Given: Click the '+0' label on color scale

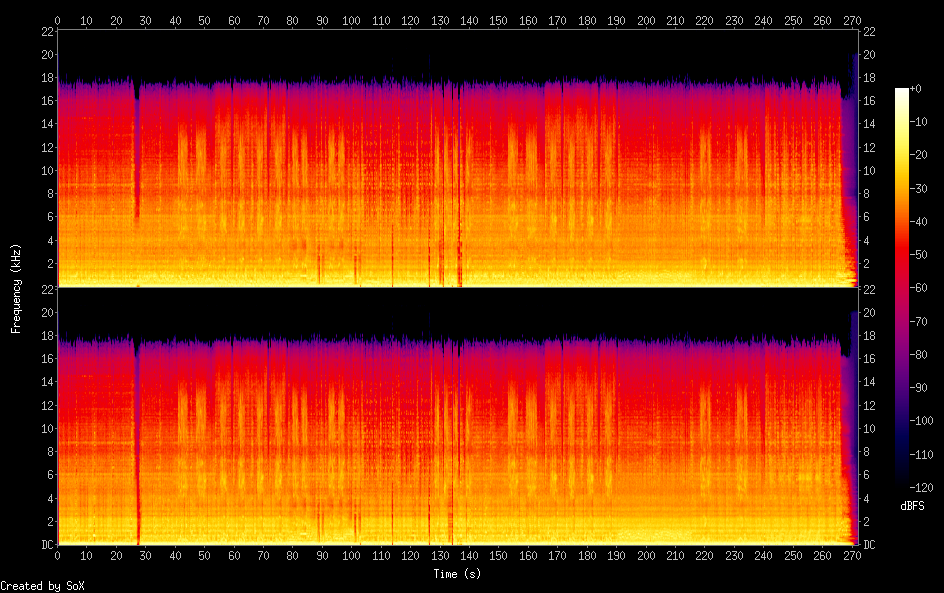Looking at the screenshot, I should (x=916, y=88).
